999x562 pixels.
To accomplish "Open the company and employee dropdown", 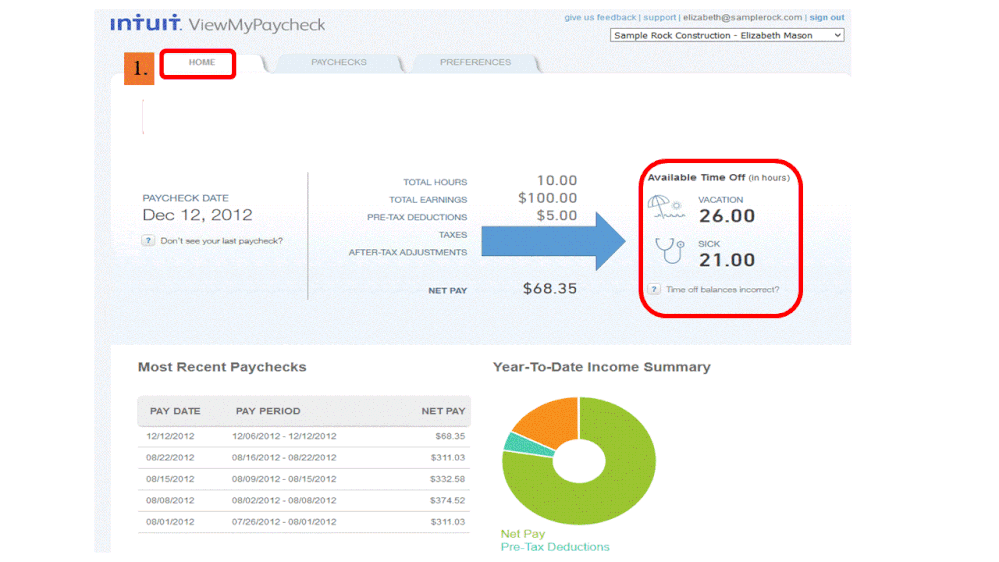I will point(727,35).
